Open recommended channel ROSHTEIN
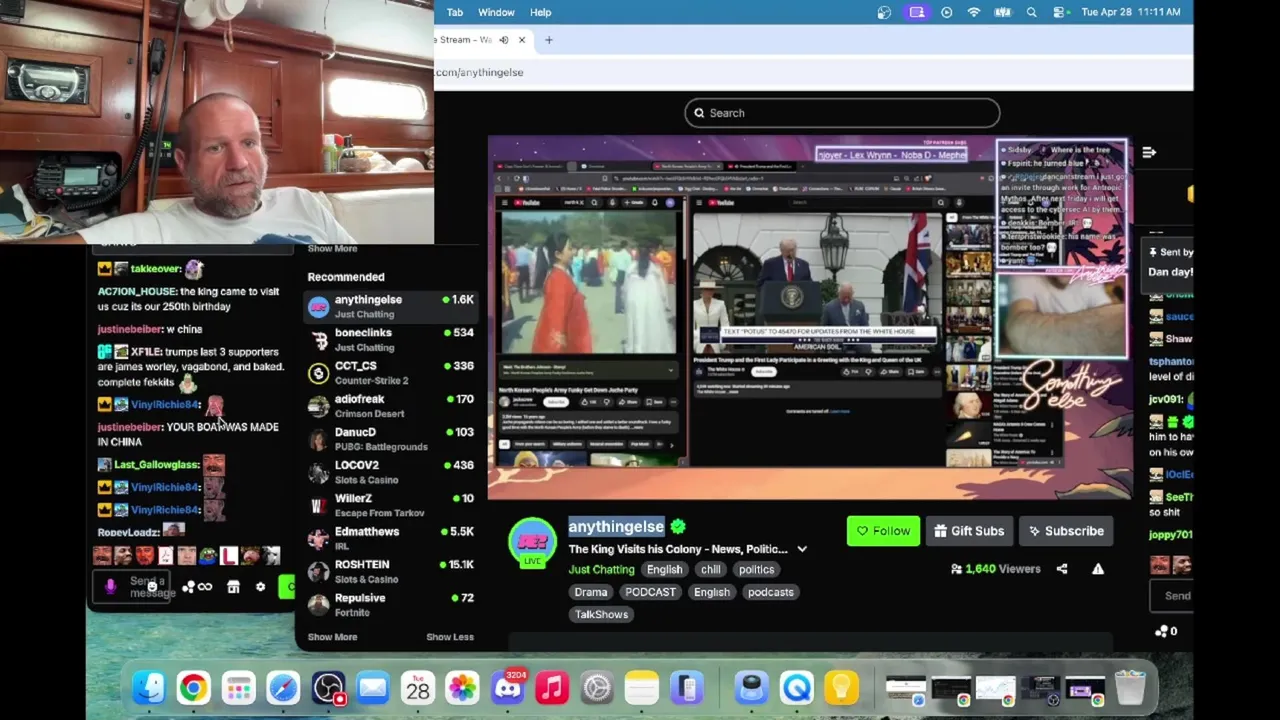The width and height of the screenshot is (1280, 720). pos(390,571)
